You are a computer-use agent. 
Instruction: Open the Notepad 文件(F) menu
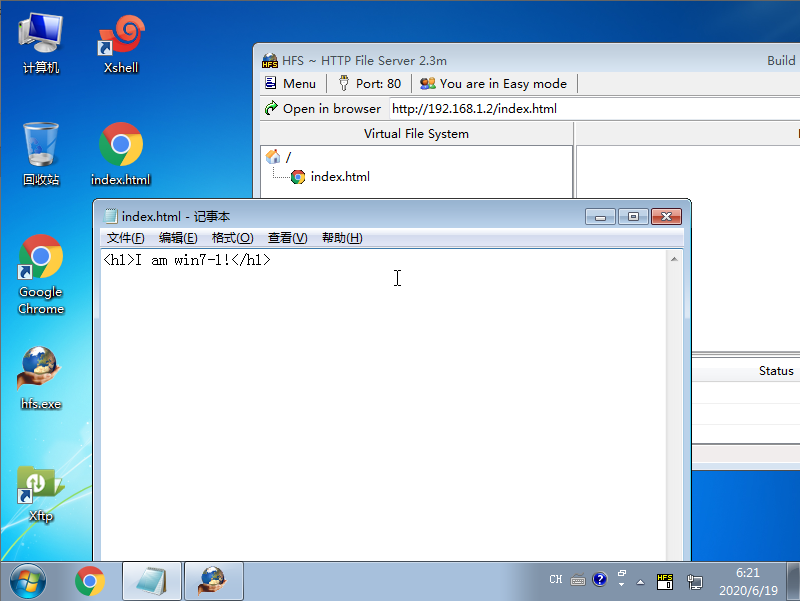tap(125, 238)
